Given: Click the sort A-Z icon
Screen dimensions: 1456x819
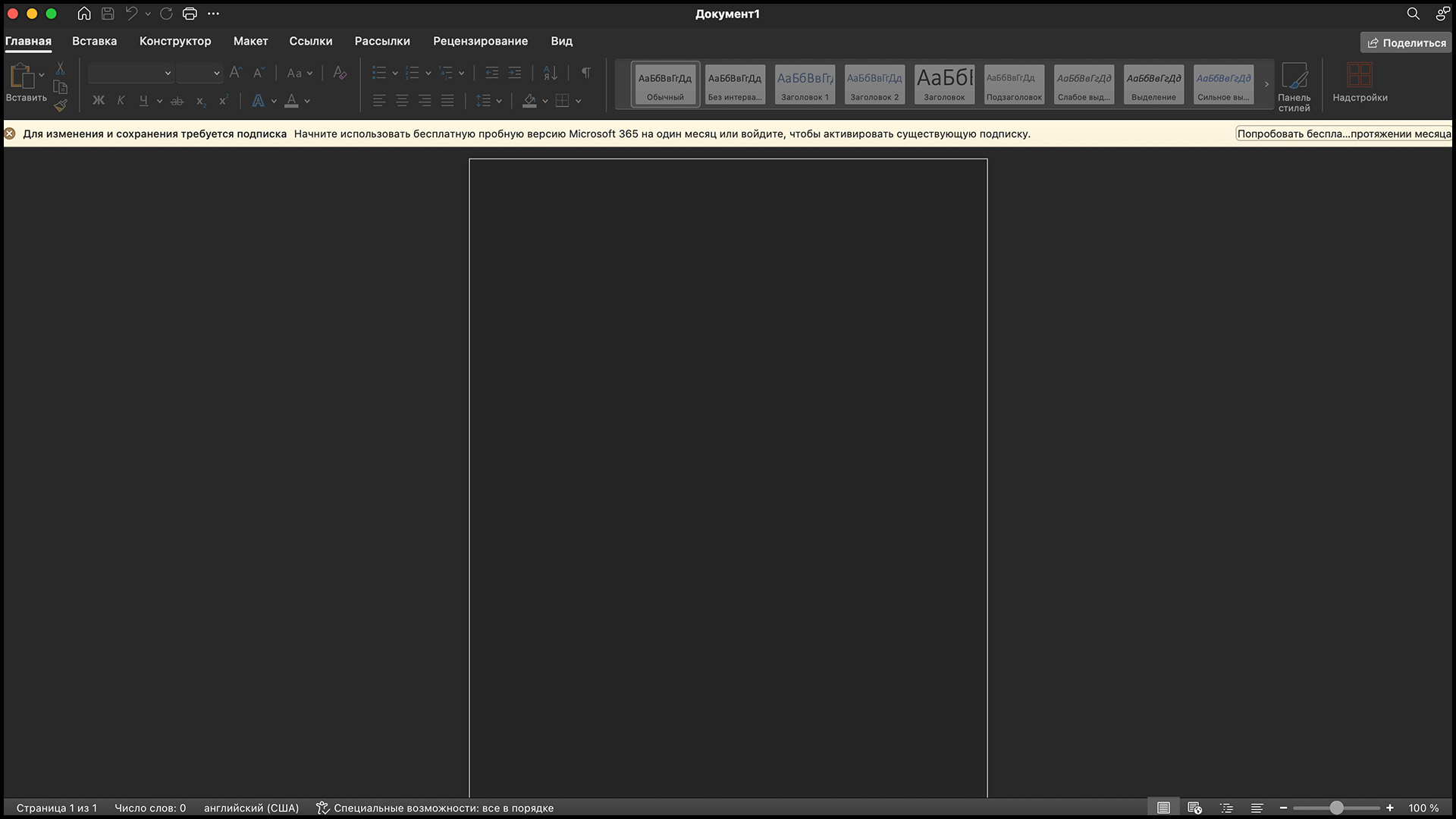Looking at the screenshot, I should click(x=551, y=73).
